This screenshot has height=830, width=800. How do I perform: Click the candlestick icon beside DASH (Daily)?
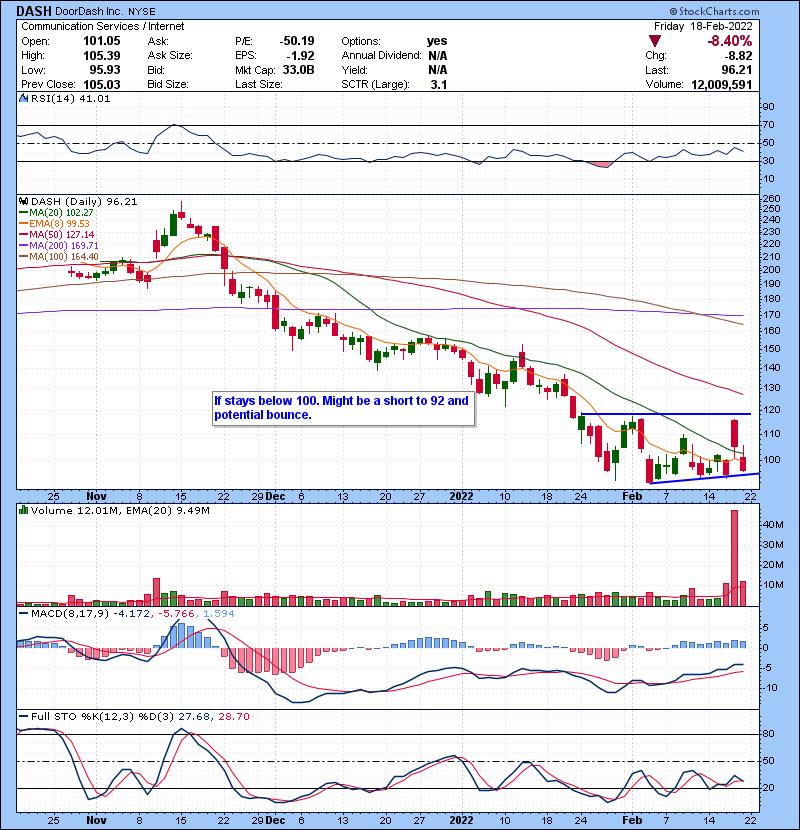tap(23, 201)
